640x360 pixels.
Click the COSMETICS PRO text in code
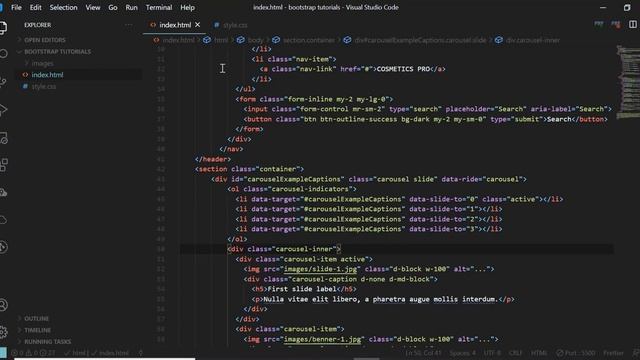[x=403, y=69]
